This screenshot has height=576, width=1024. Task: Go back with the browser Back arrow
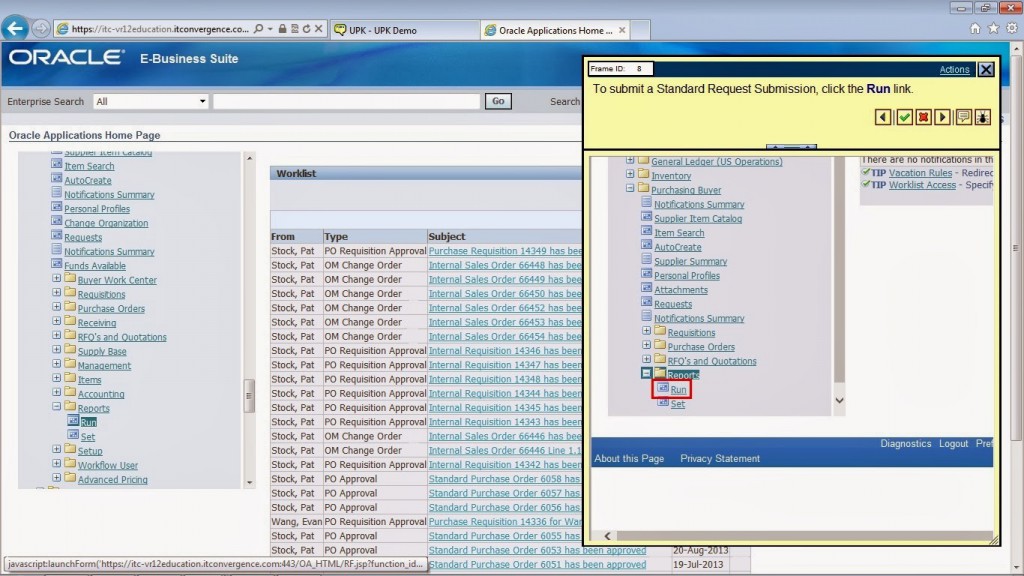[15, 28]
